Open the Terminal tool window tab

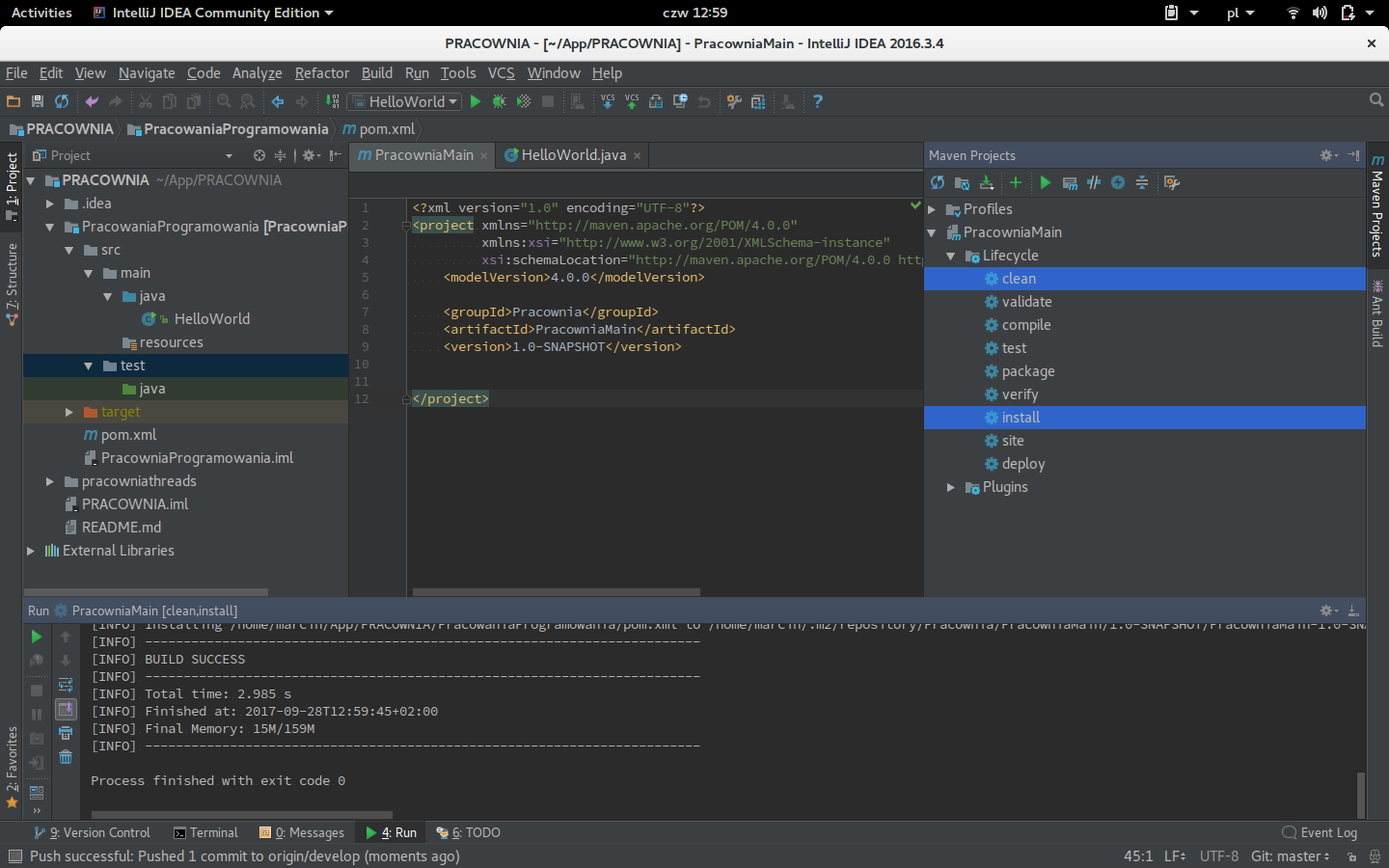tap(205, 833)
